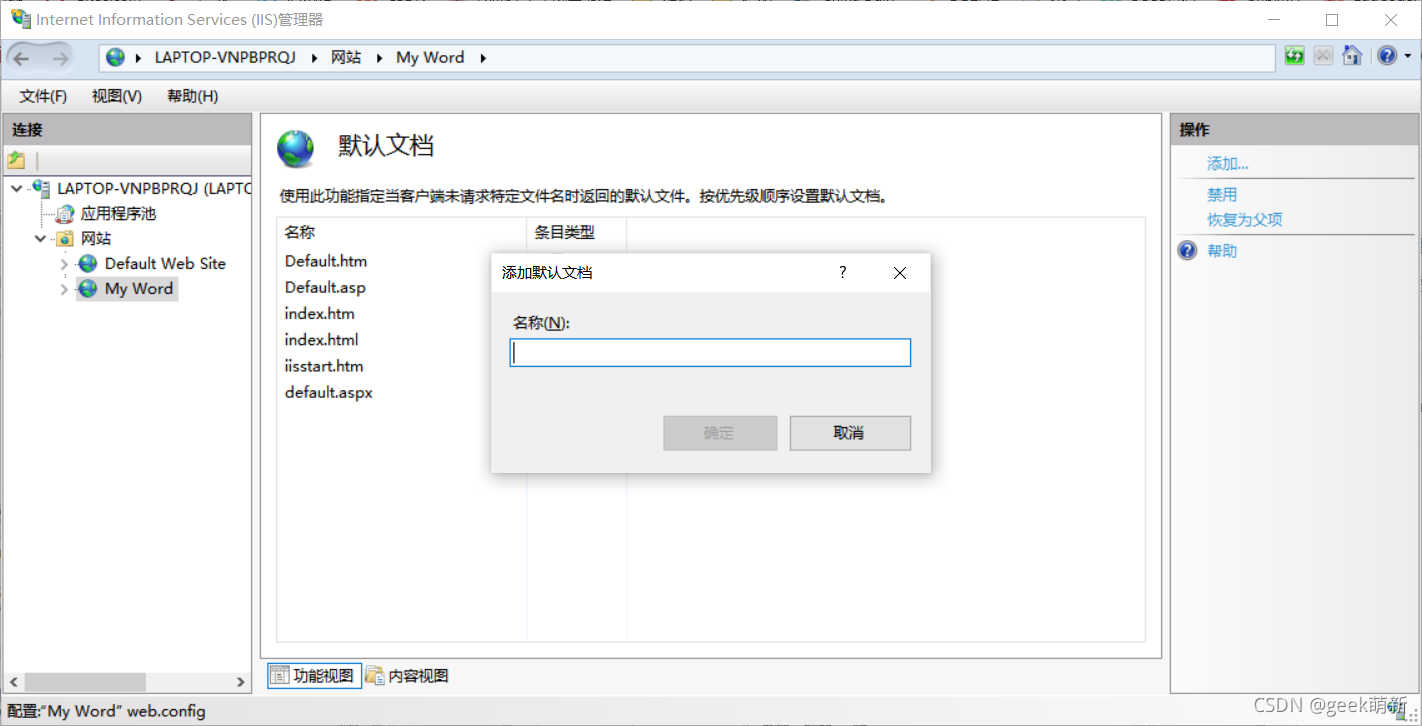
Task: Collapse the LAPTOP-VNPBPRQJ server node
Action: [x=16, y=187]
